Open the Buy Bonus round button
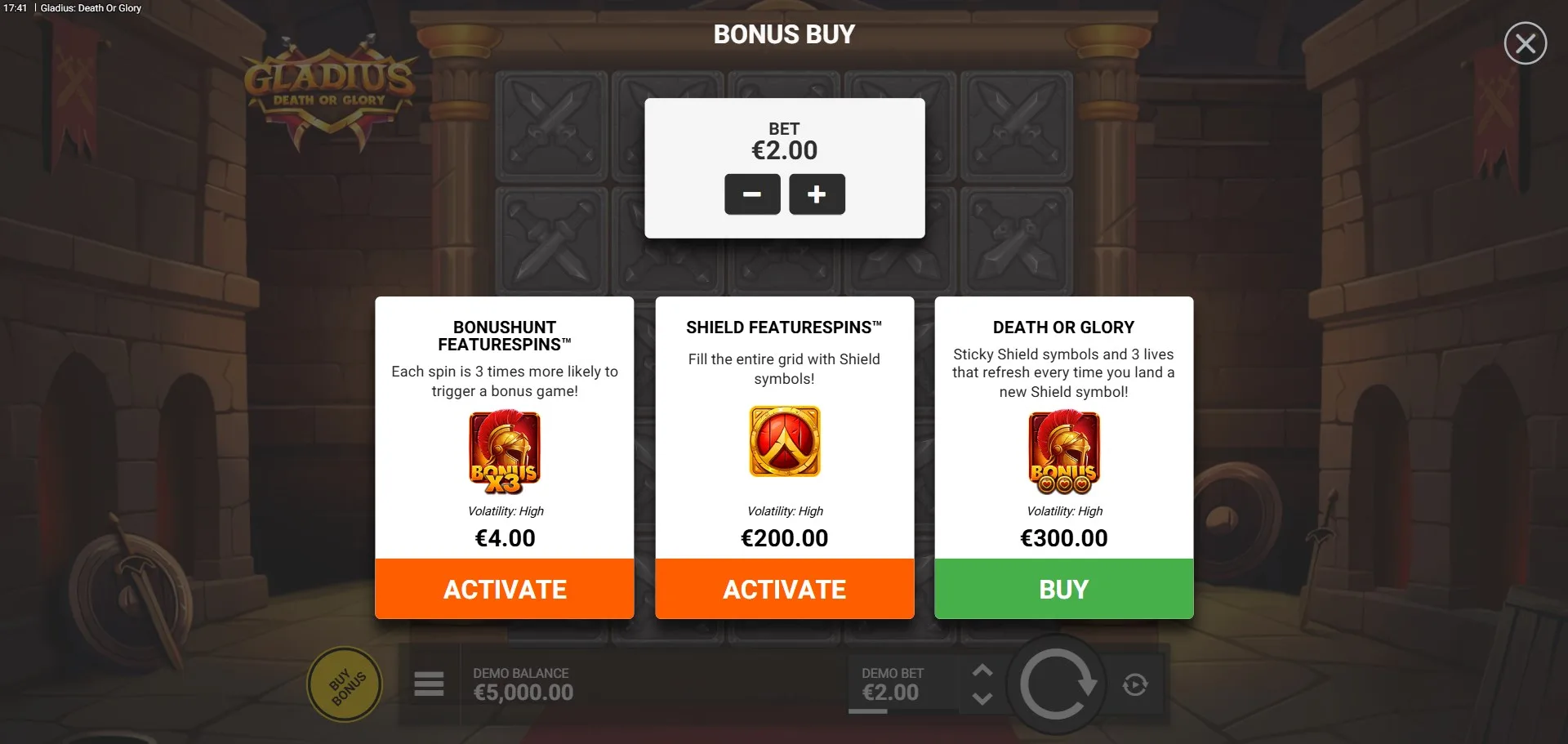The image size is (1568, 744). (345, 684)
